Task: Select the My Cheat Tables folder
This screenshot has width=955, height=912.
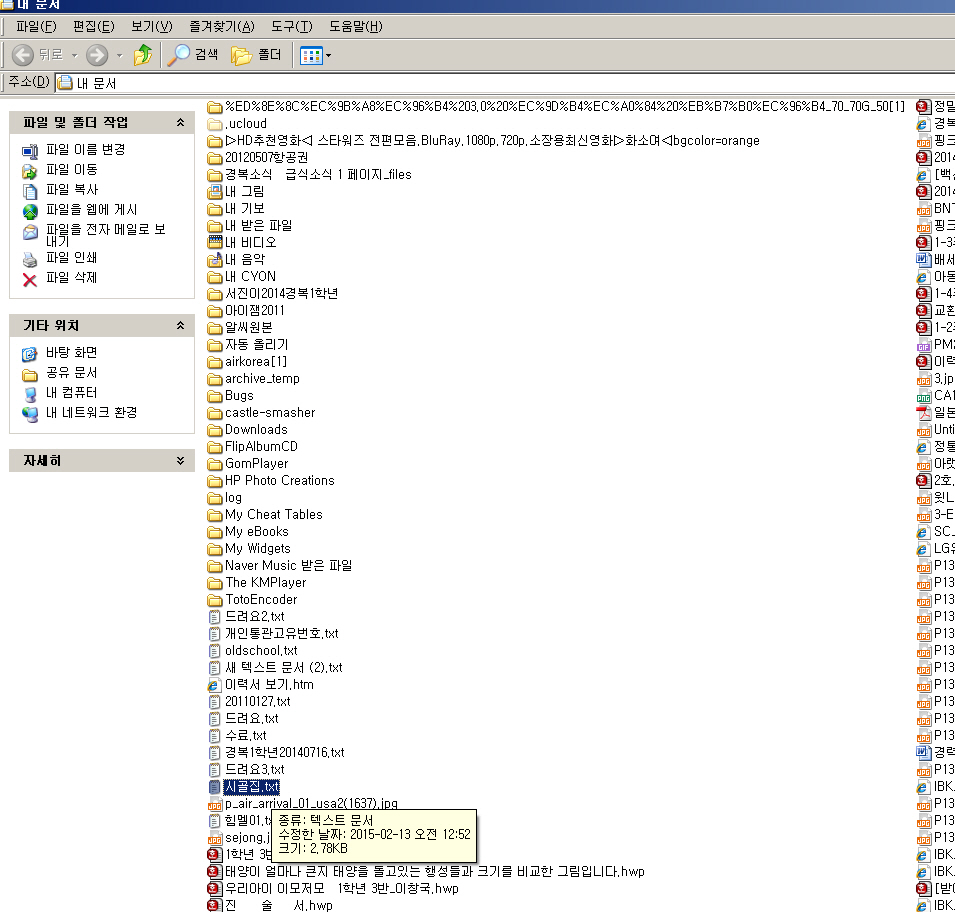Action: click(x=273, y=515)
